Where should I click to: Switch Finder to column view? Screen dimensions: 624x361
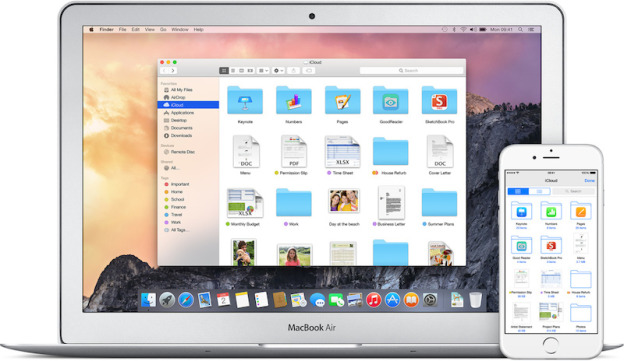(x=242, y=70)
